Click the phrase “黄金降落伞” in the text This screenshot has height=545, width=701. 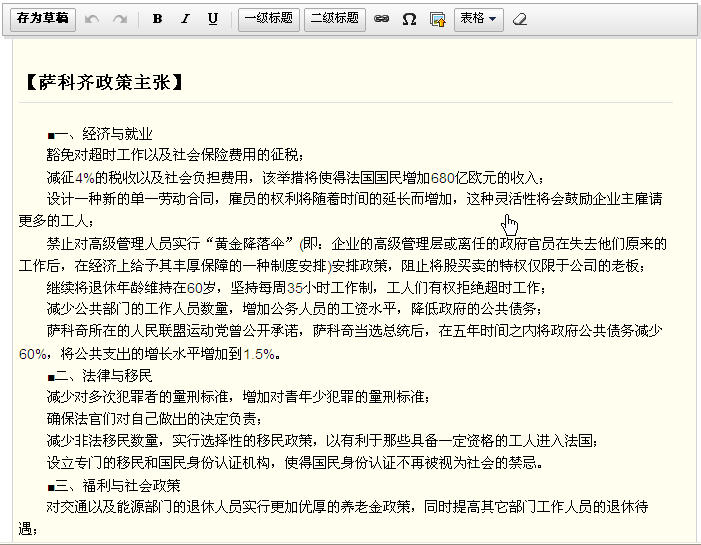(x=249, y=244)
